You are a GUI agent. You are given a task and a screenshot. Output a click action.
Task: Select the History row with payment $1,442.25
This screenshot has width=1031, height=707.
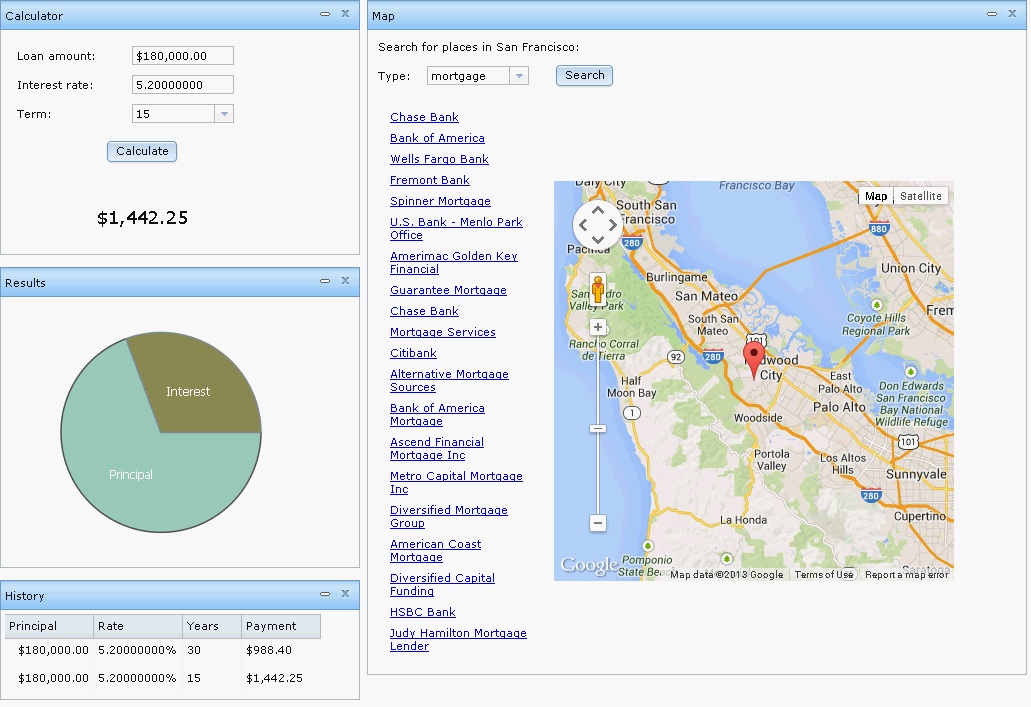tap(163, 678)
